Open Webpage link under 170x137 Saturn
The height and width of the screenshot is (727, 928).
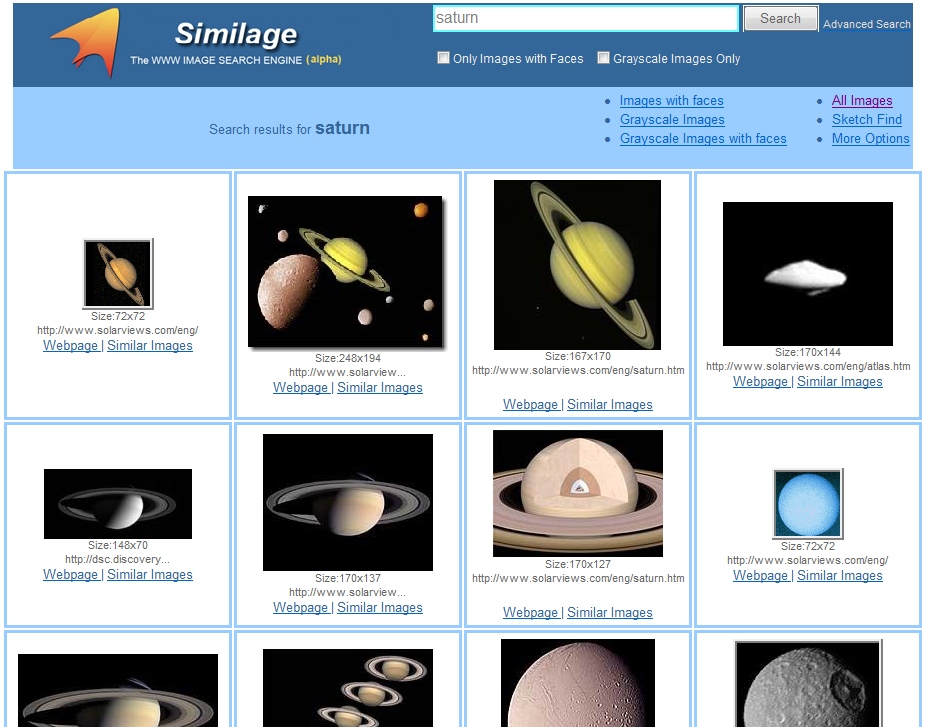[300, 608]
